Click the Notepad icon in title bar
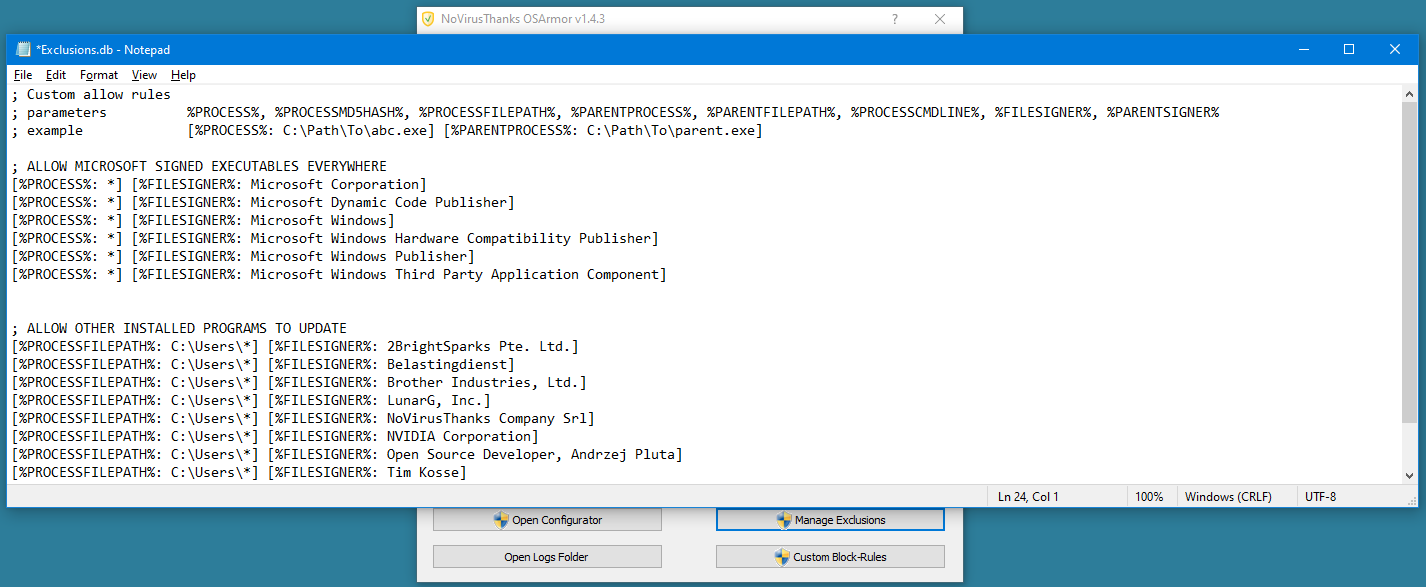 pyautogui.click(x=23, y=49)
